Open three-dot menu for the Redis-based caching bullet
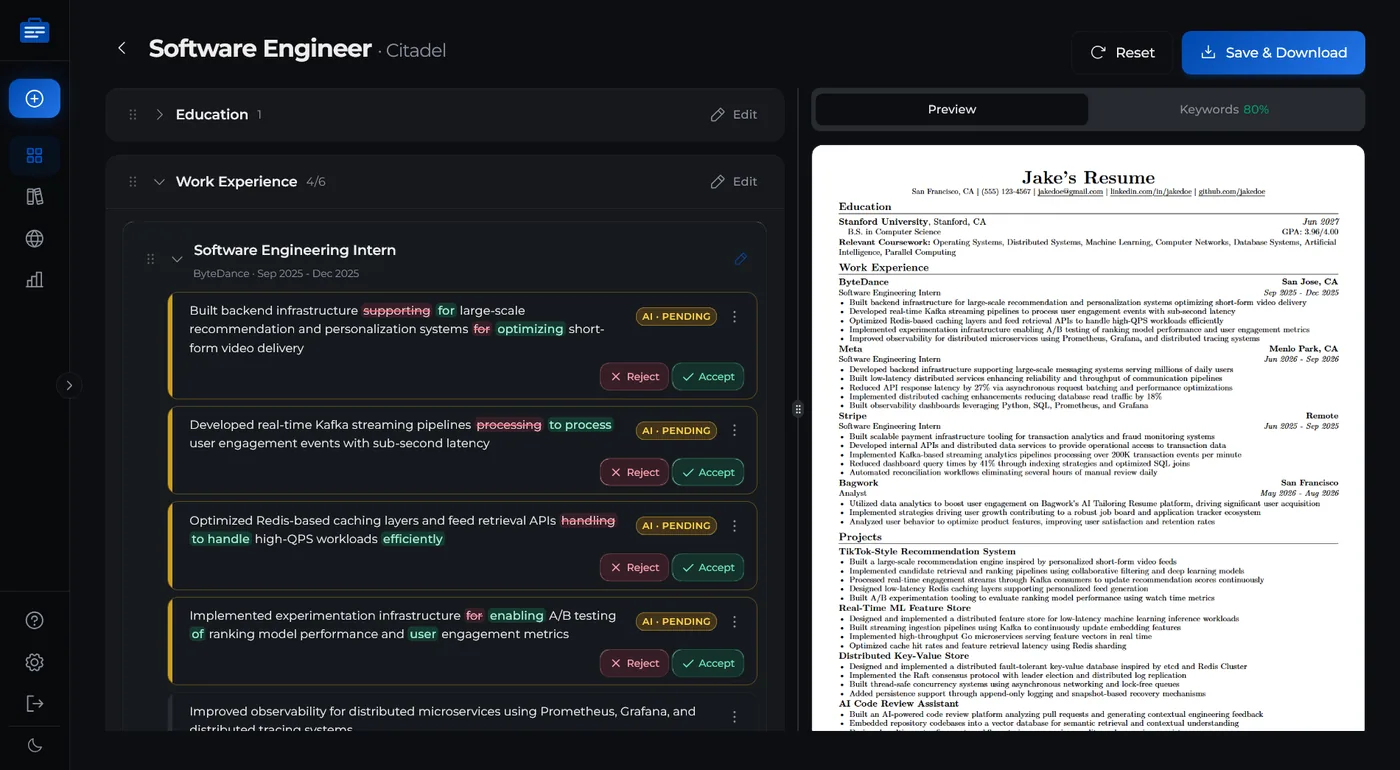Image resolution: width=1400 pixels, height=770 pixels. 734,526
